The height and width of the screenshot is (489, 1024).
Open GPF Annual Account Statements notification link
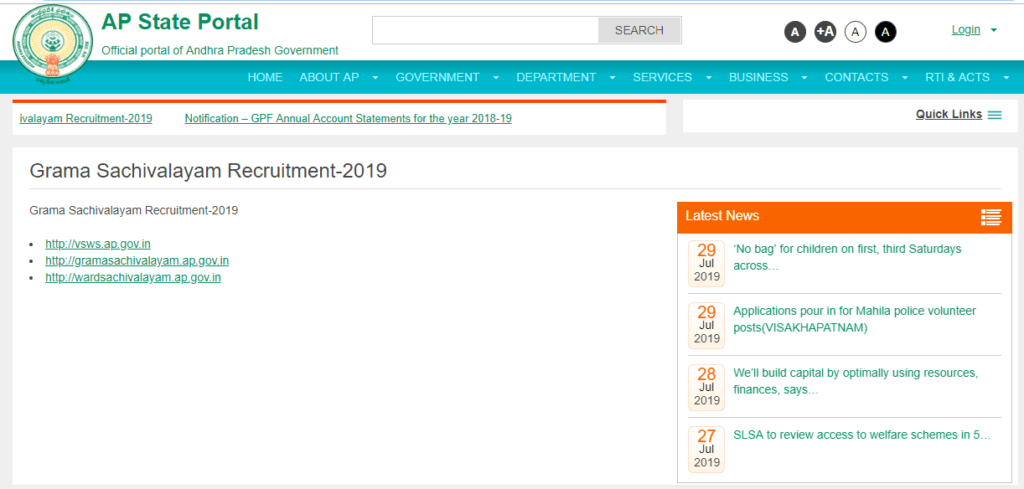click(348, 118)
